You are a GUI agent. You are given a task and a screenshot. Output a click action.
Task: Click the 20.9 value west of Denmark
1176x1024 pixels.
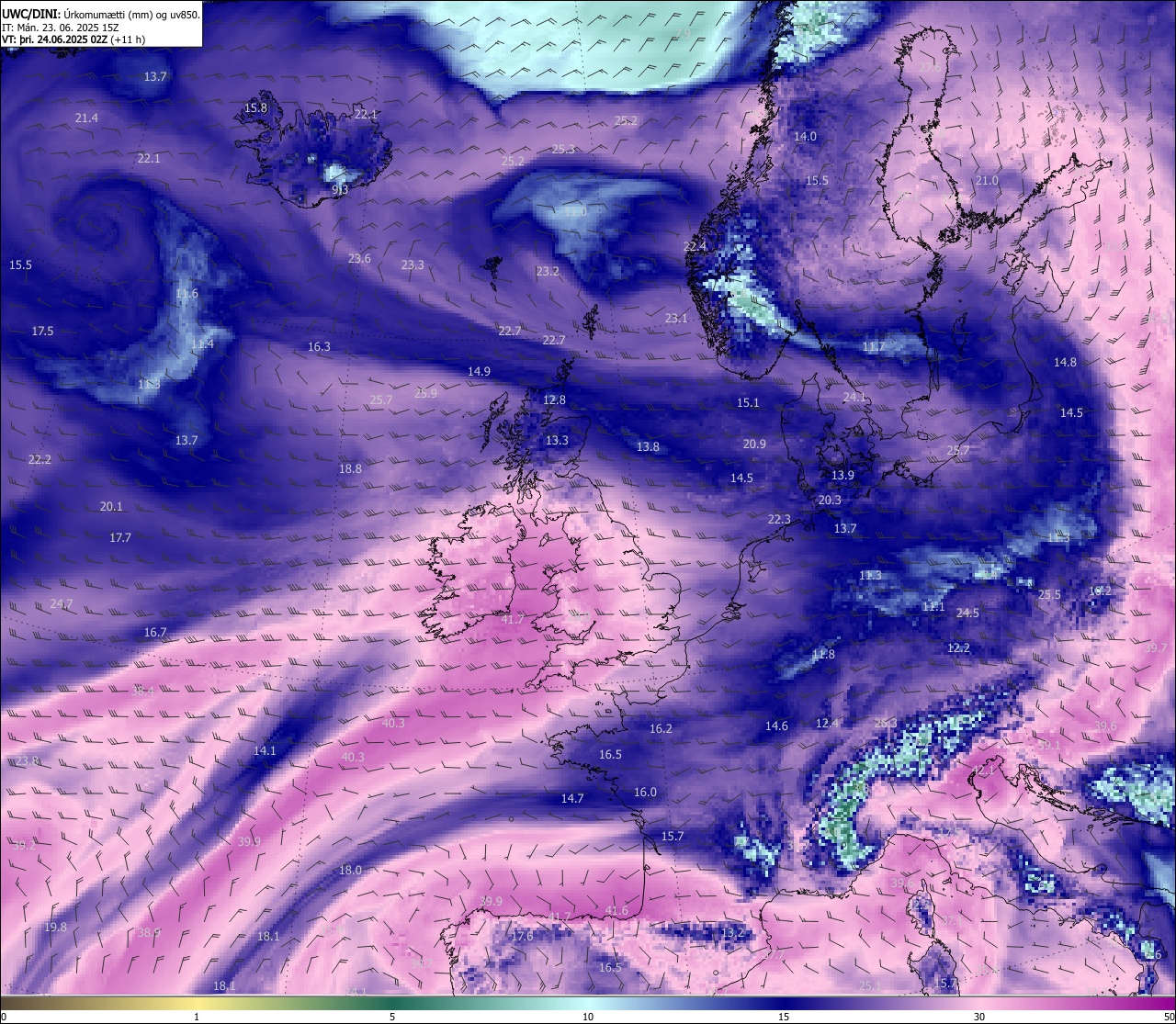tap(754, 444)
